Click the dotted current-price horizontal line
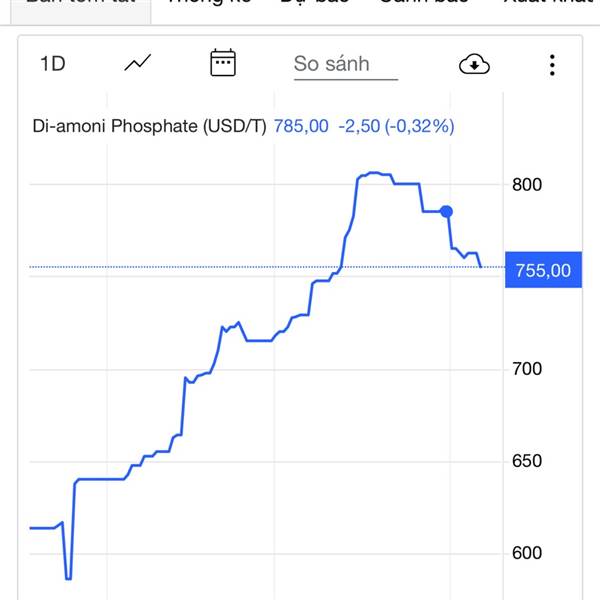This screenshot has width=600, height=600. pos(267,267)
